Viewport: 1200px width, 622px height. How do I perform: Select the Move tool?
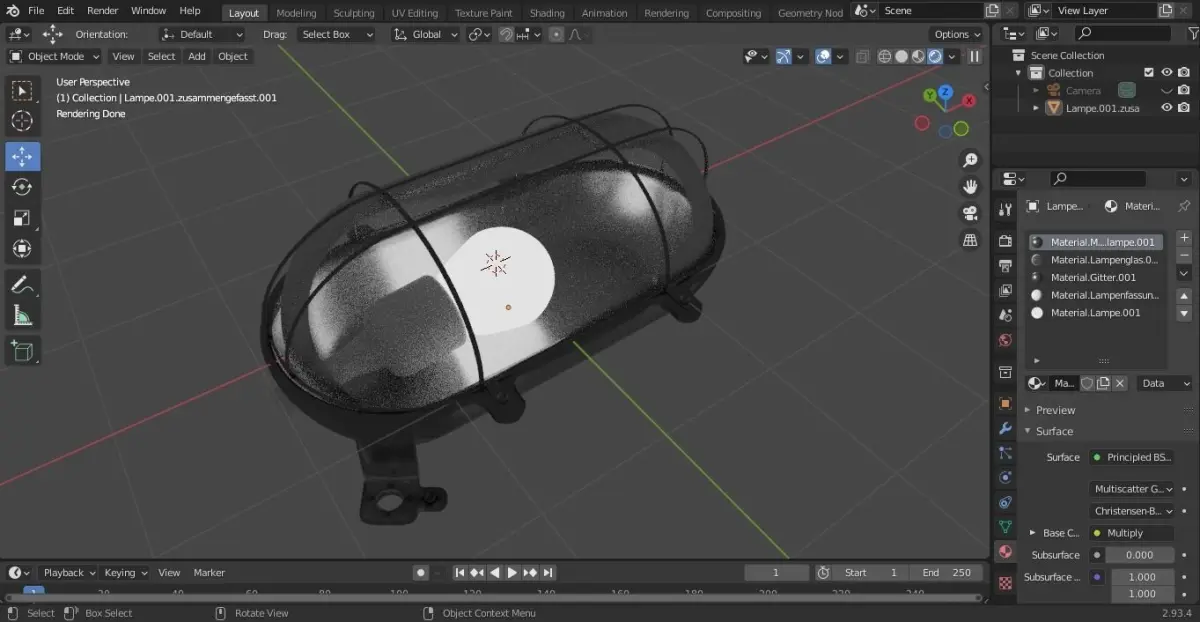[22, 157]
